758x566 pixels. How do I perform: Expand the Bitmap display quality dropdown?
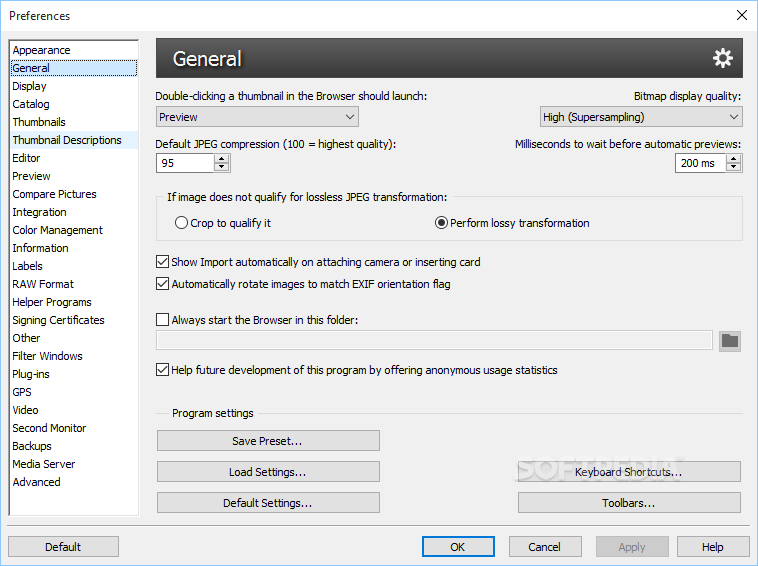pos(641,117)
